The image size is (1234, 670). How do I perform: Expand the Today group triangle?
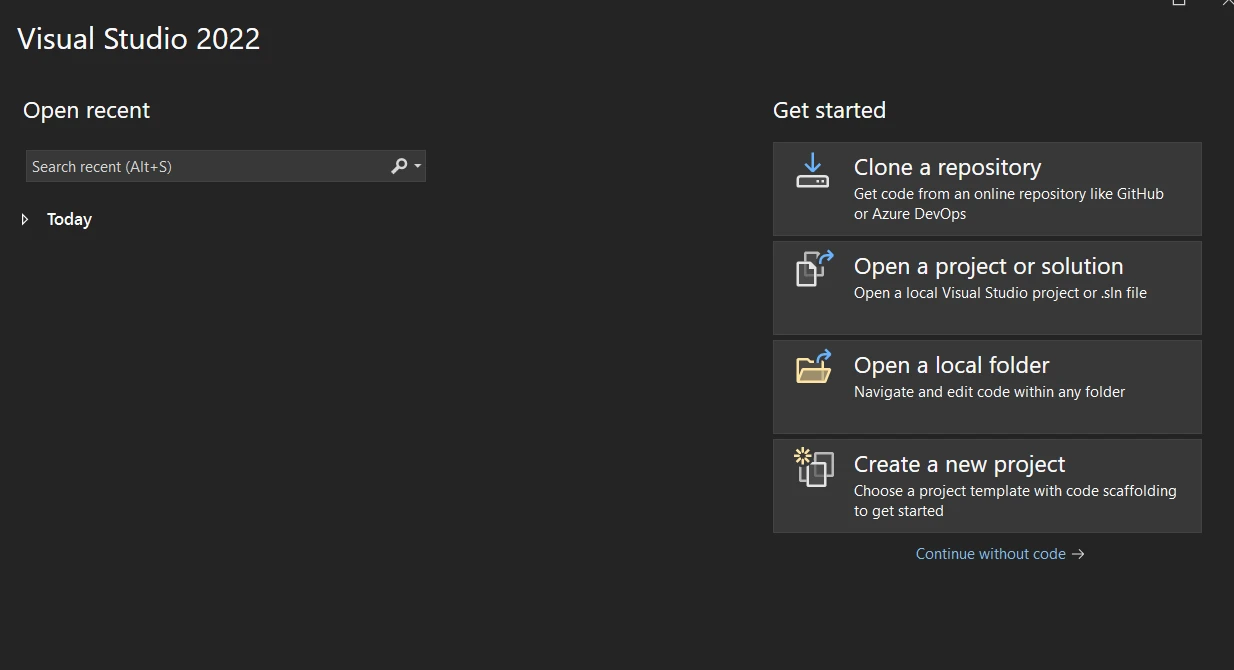tap(26, 219)
